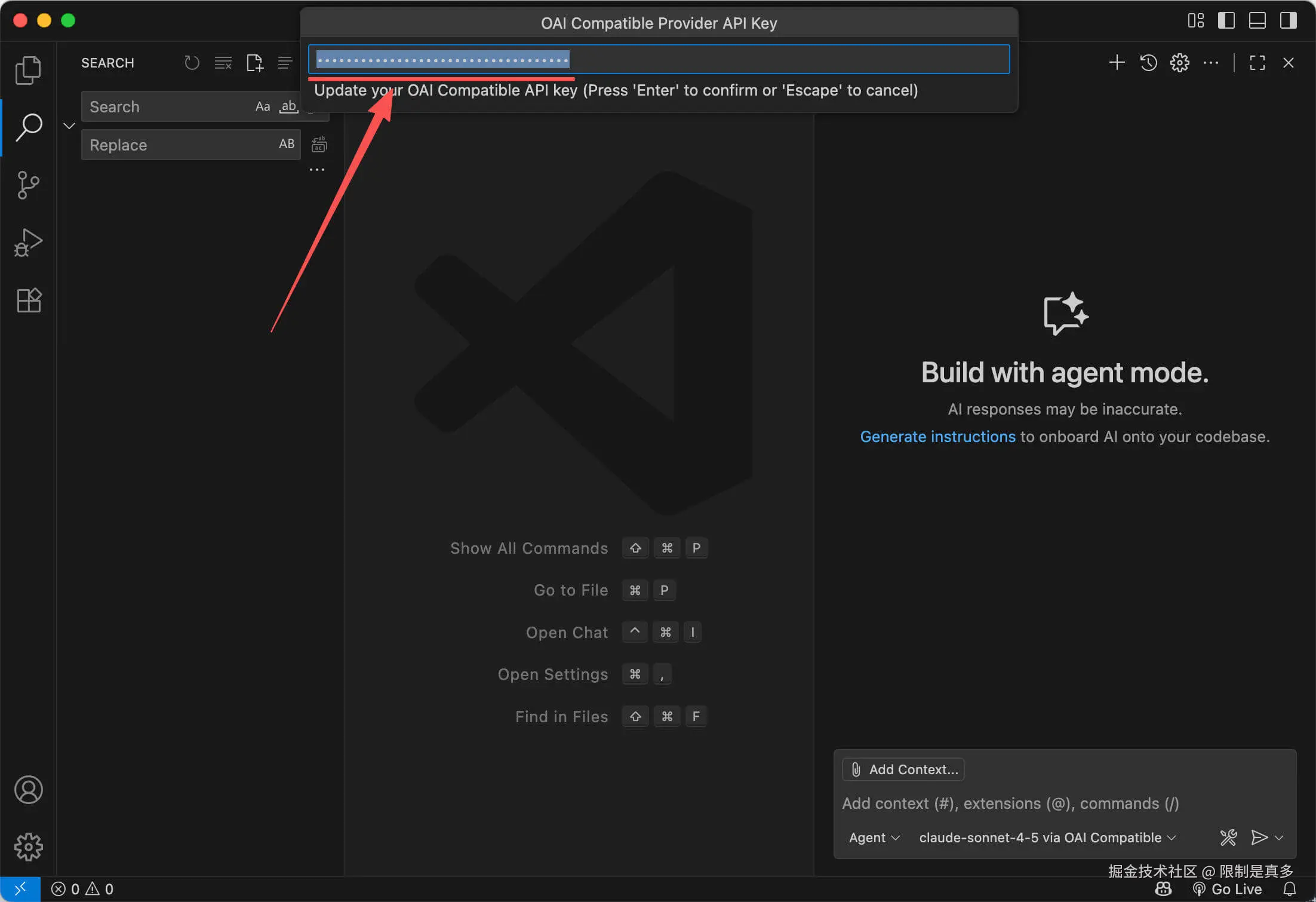Click the Generate instructions link
This screenshot has width=1316, height=902.
click(937, 437)
